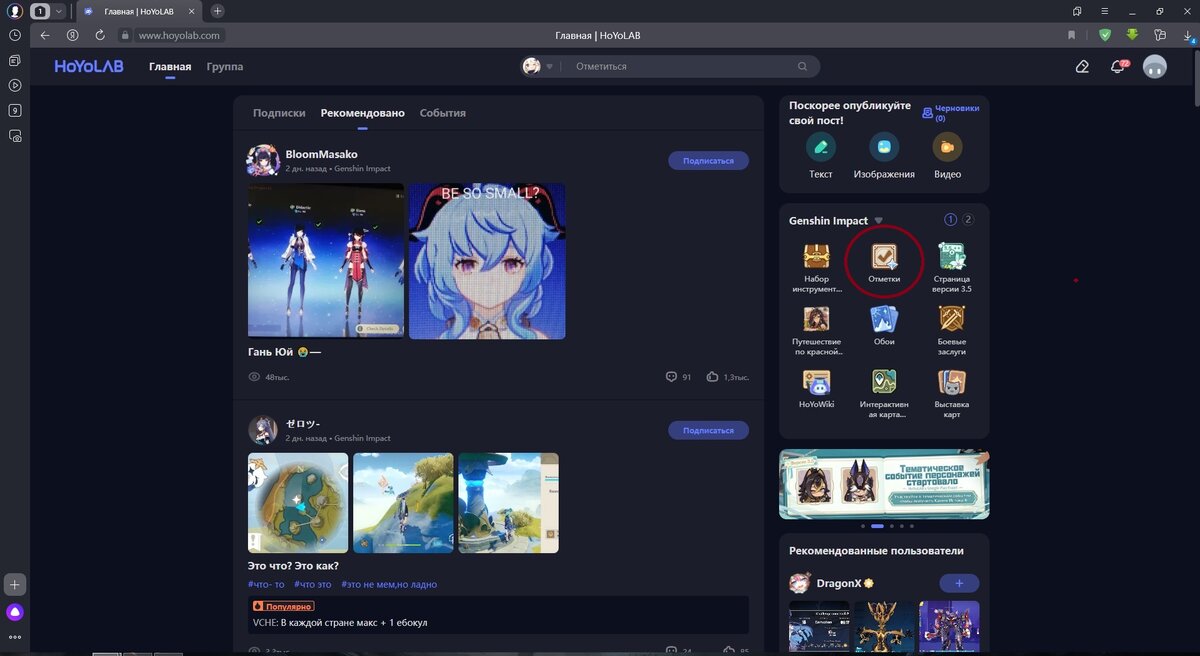Open the BloomMasako username link

(321, 154)
